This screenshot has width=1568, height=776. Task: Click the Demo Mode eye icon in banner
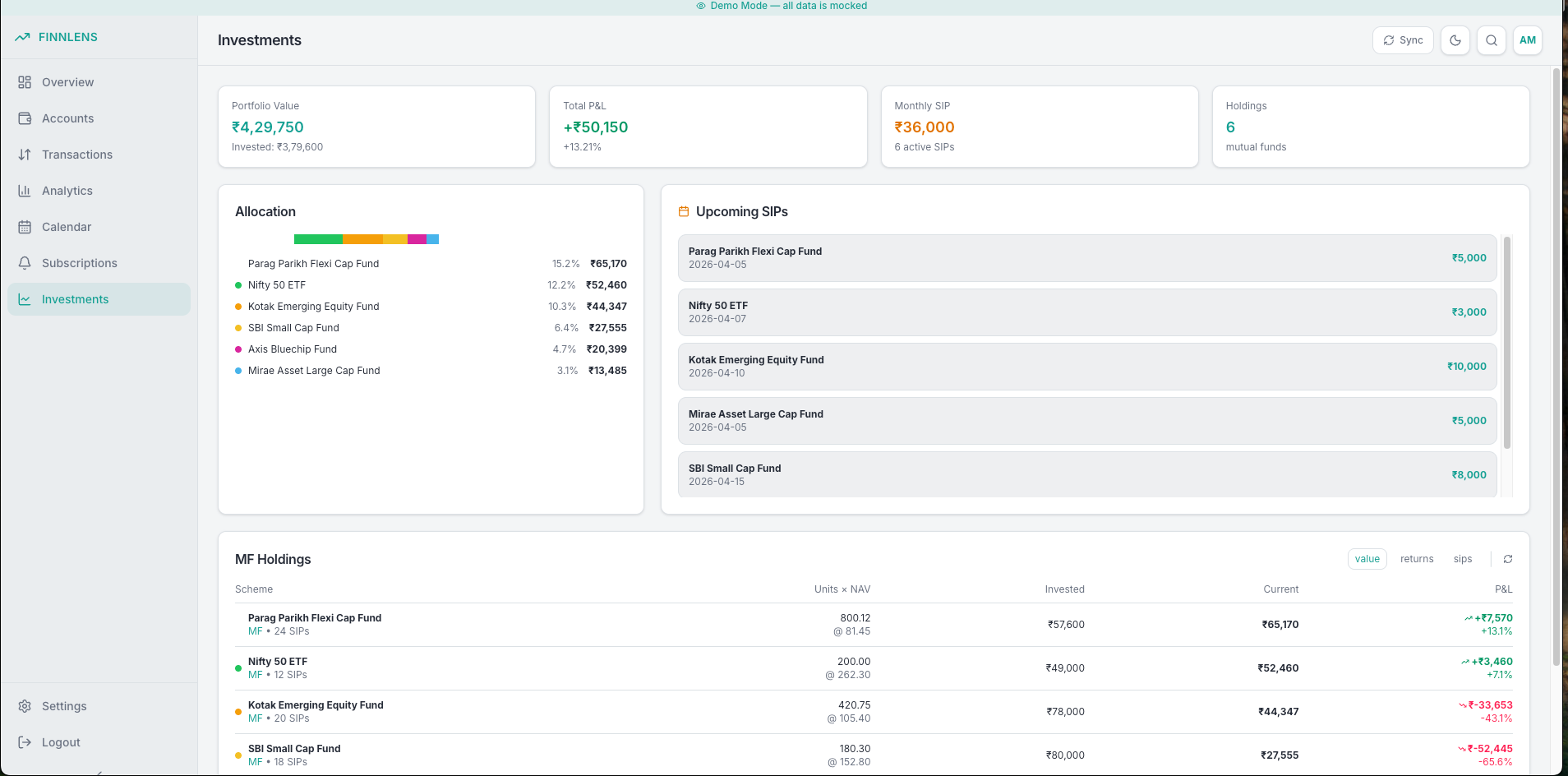click(701, 6)
